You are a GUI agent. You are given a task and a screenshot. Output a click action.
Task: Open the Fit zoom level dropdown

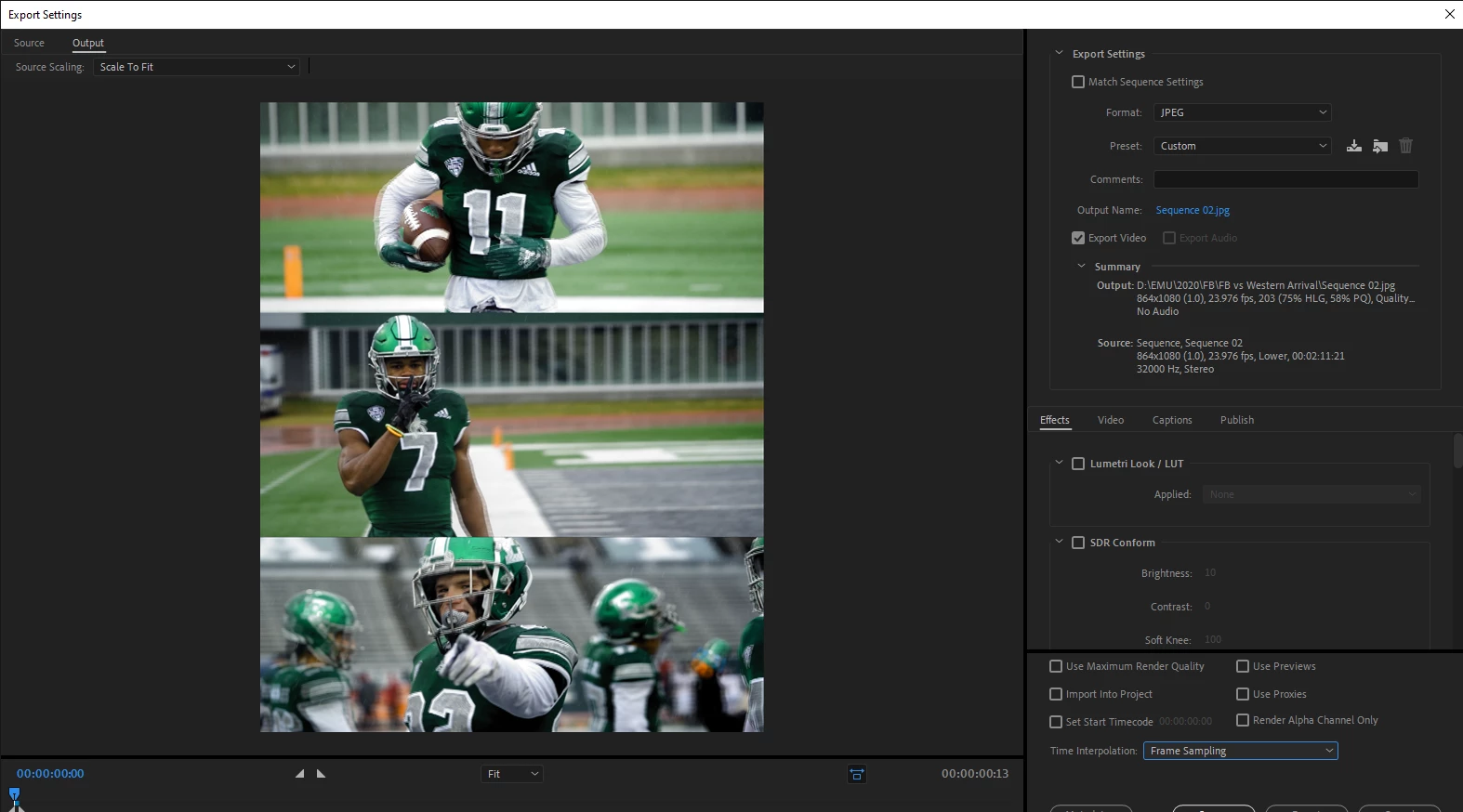pos(512,774)
